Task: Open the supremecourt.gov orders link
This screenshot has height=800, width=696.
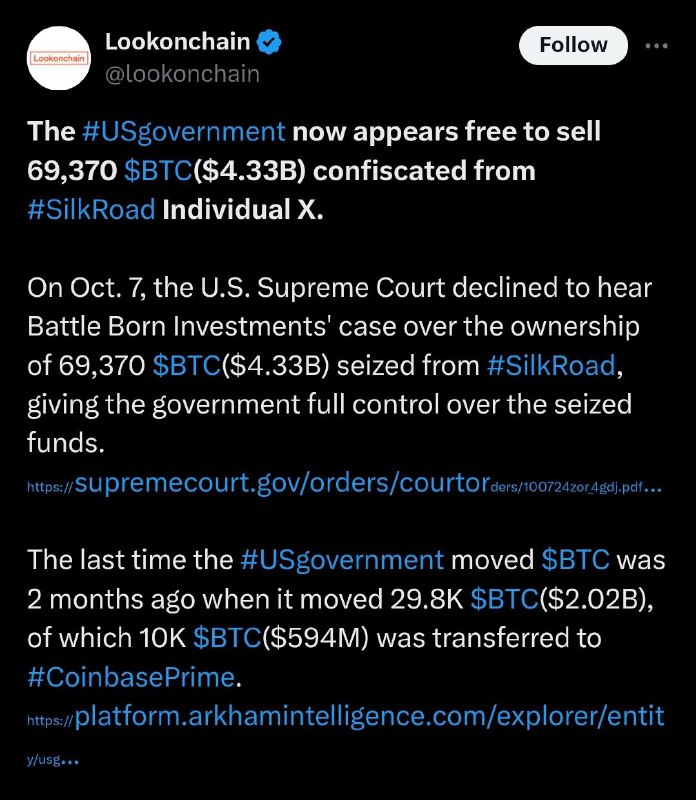Action: (345, 483)
